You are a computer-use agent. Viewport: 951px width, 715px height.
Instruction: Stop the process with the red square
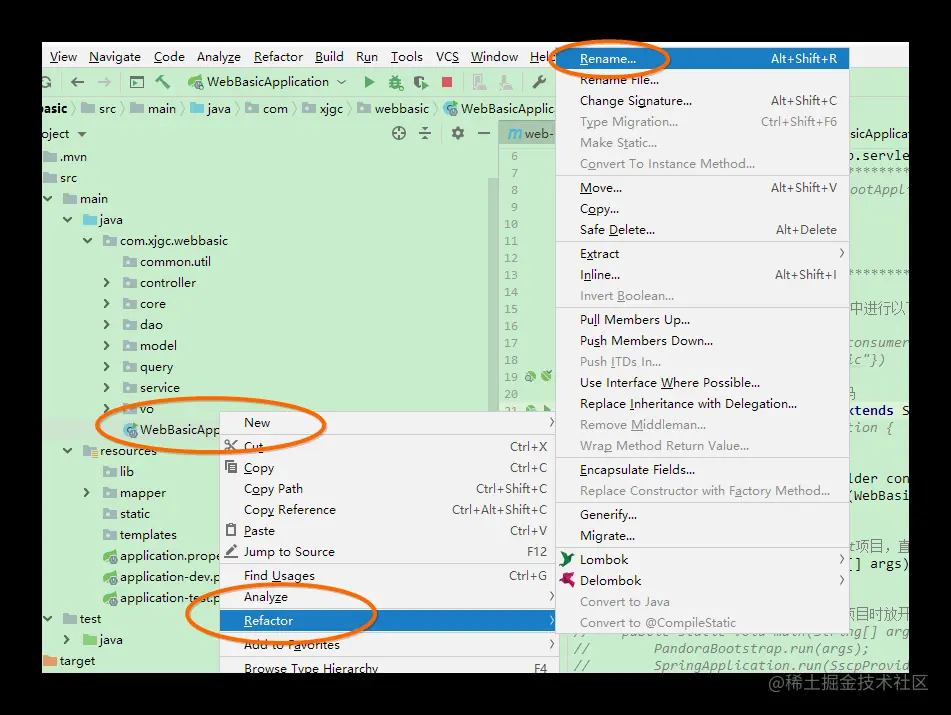447,82
